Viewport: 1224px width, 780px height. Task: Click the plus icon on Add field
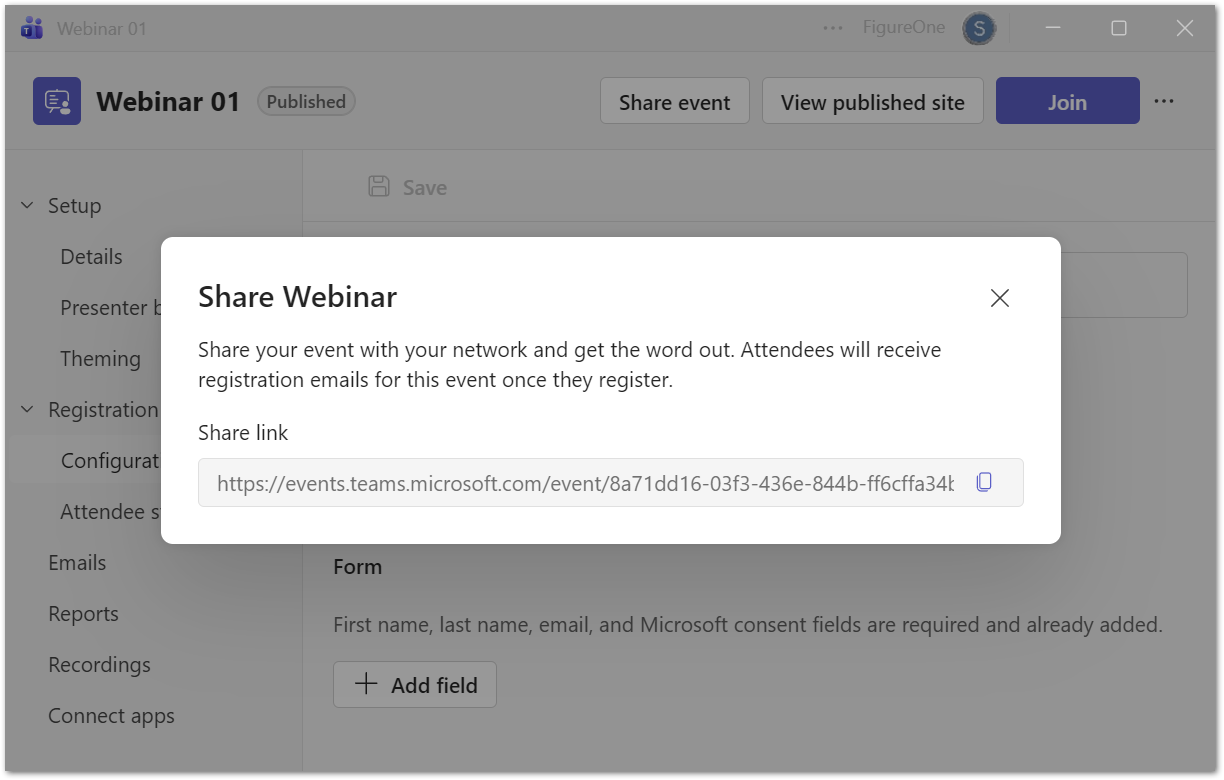click(366, 684)
